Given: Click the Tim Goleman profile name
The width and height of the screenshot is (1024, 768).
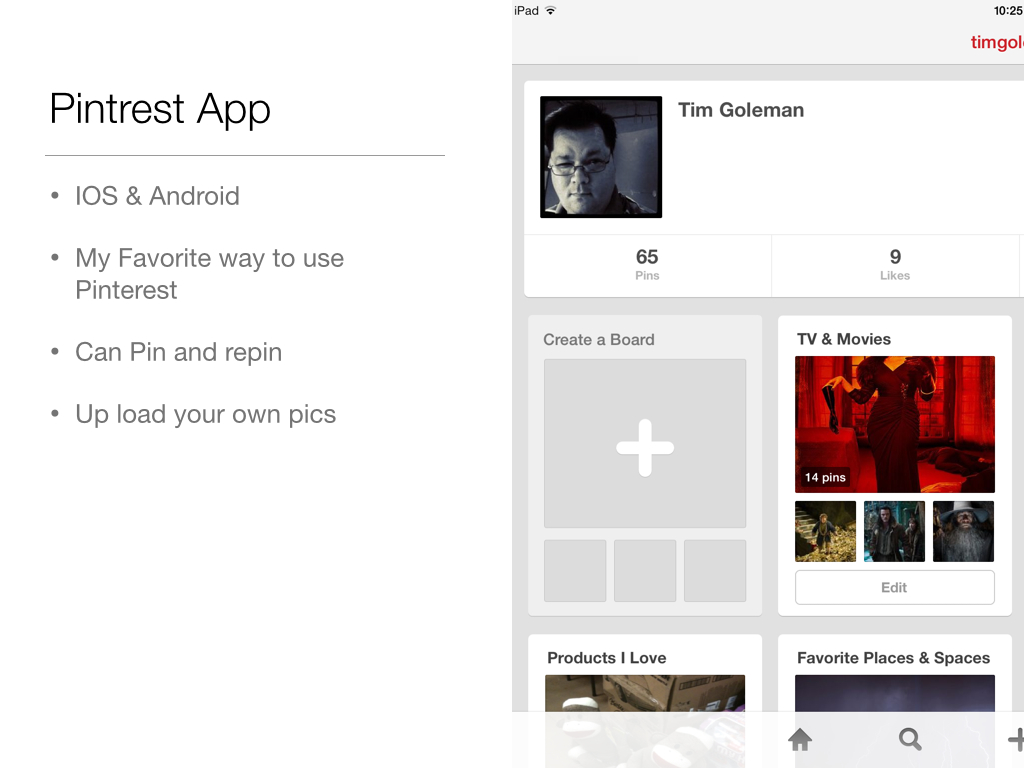Looking at the screenshot, I should click(741, 110).
